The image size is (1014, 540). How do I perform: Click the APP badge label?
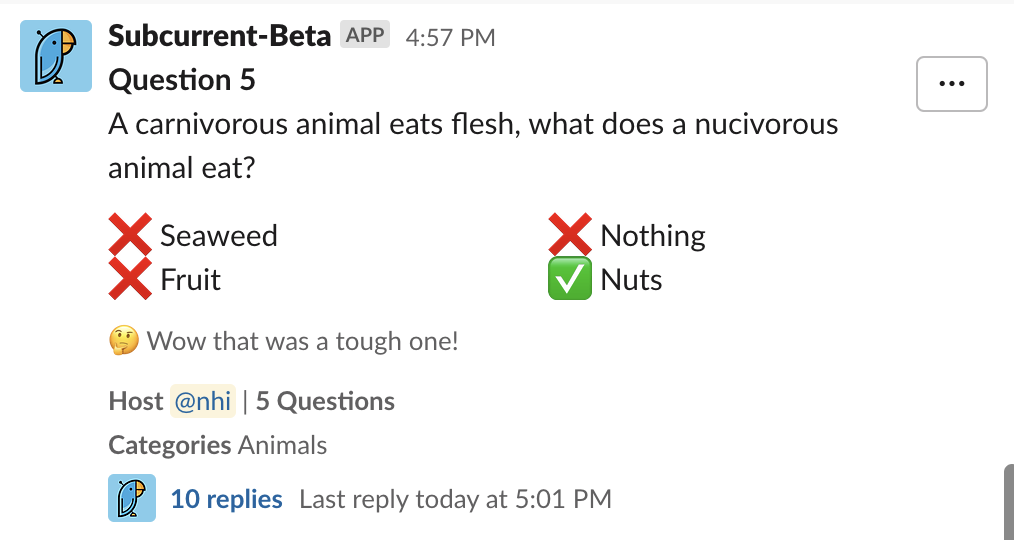coord(365,35)
